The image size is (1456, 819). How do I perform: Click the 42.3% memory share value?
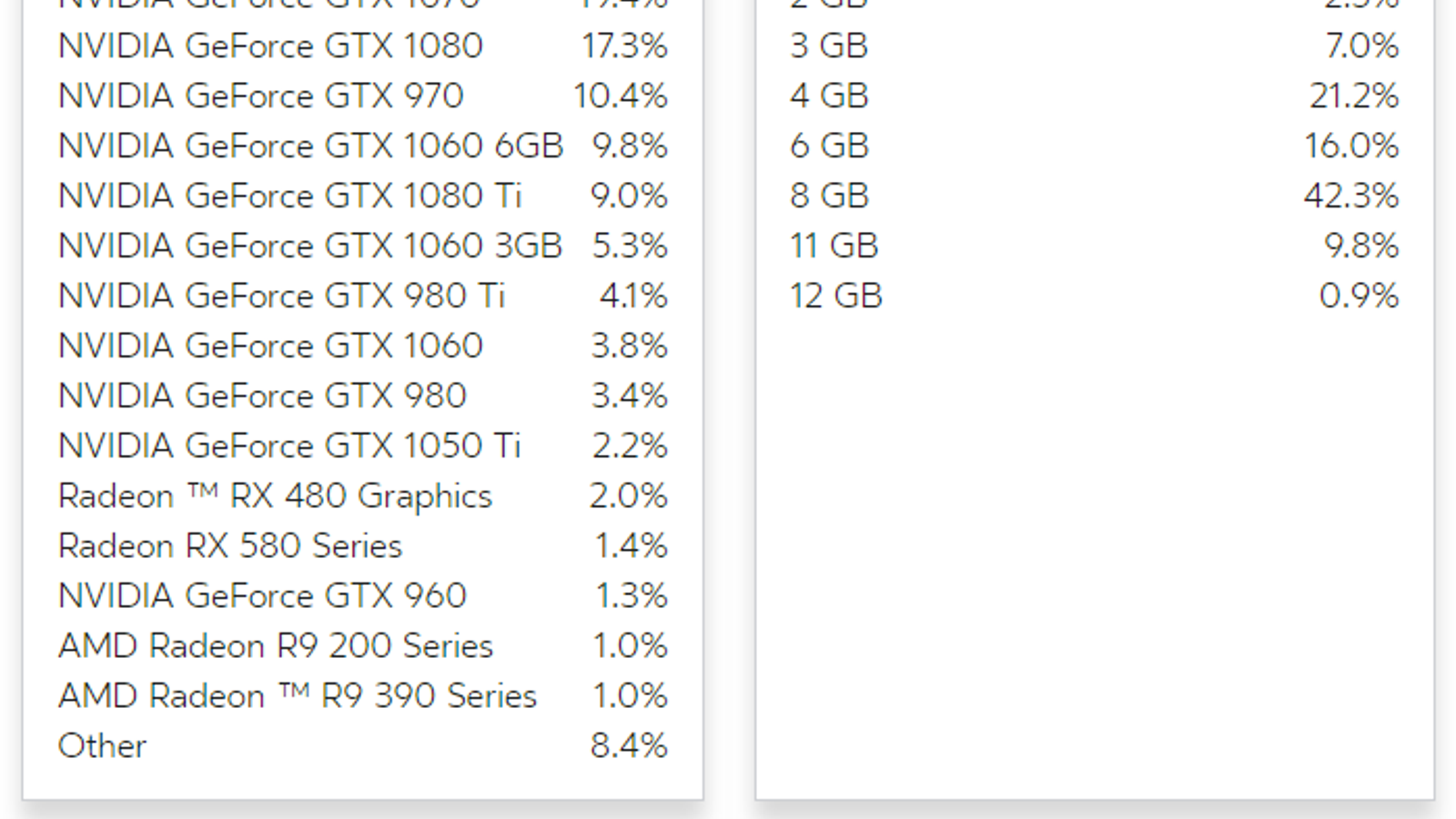tap(1351, 197)
